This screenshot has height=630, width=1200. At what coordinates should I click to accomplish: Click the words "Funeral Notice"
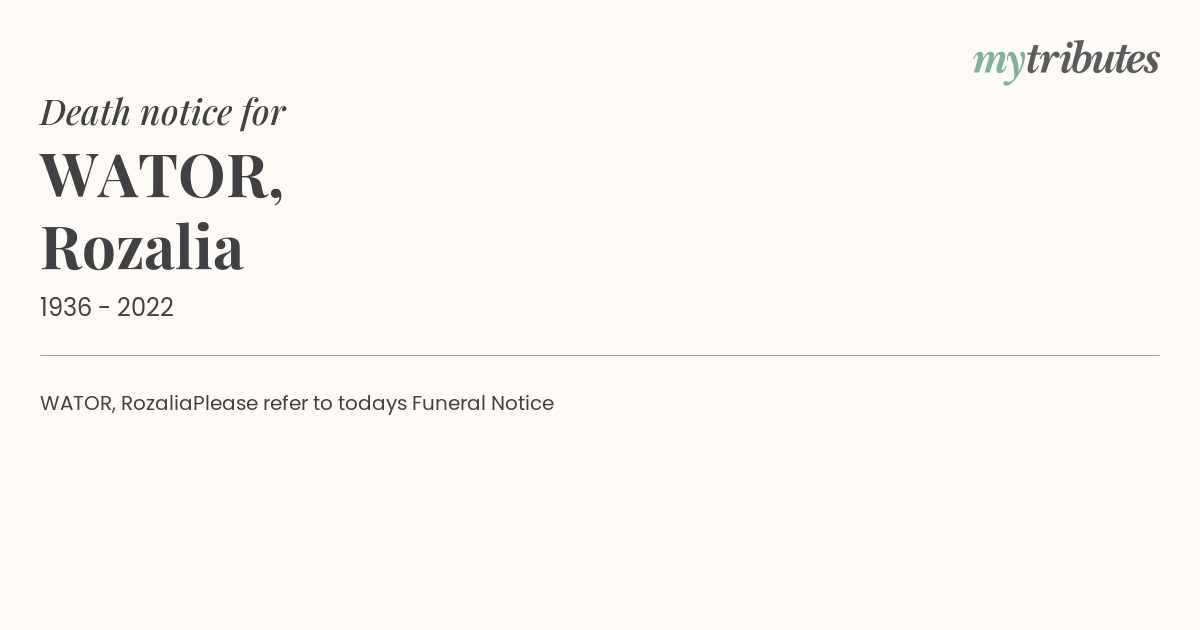(x=483, y=403)
